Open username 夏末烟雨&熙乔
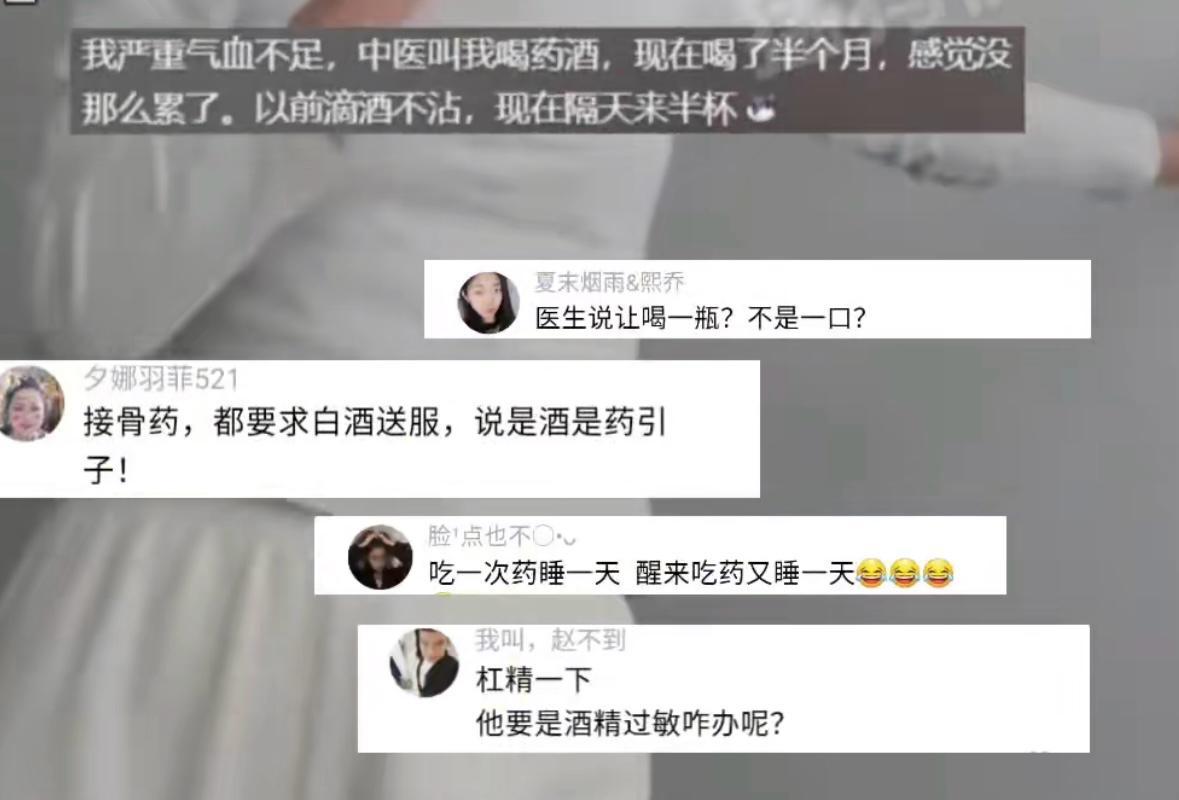Image resolution: width=1179 pixels, height=800 pixels. [x=609, y=282]
